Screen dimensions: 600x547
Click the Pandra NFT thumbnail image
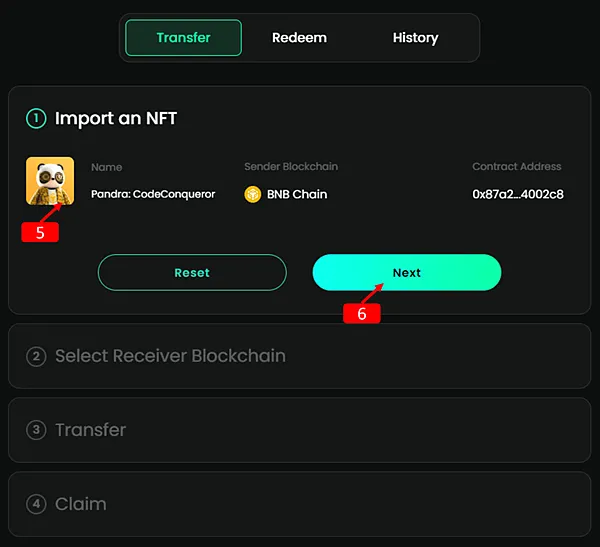pos(49,181)
